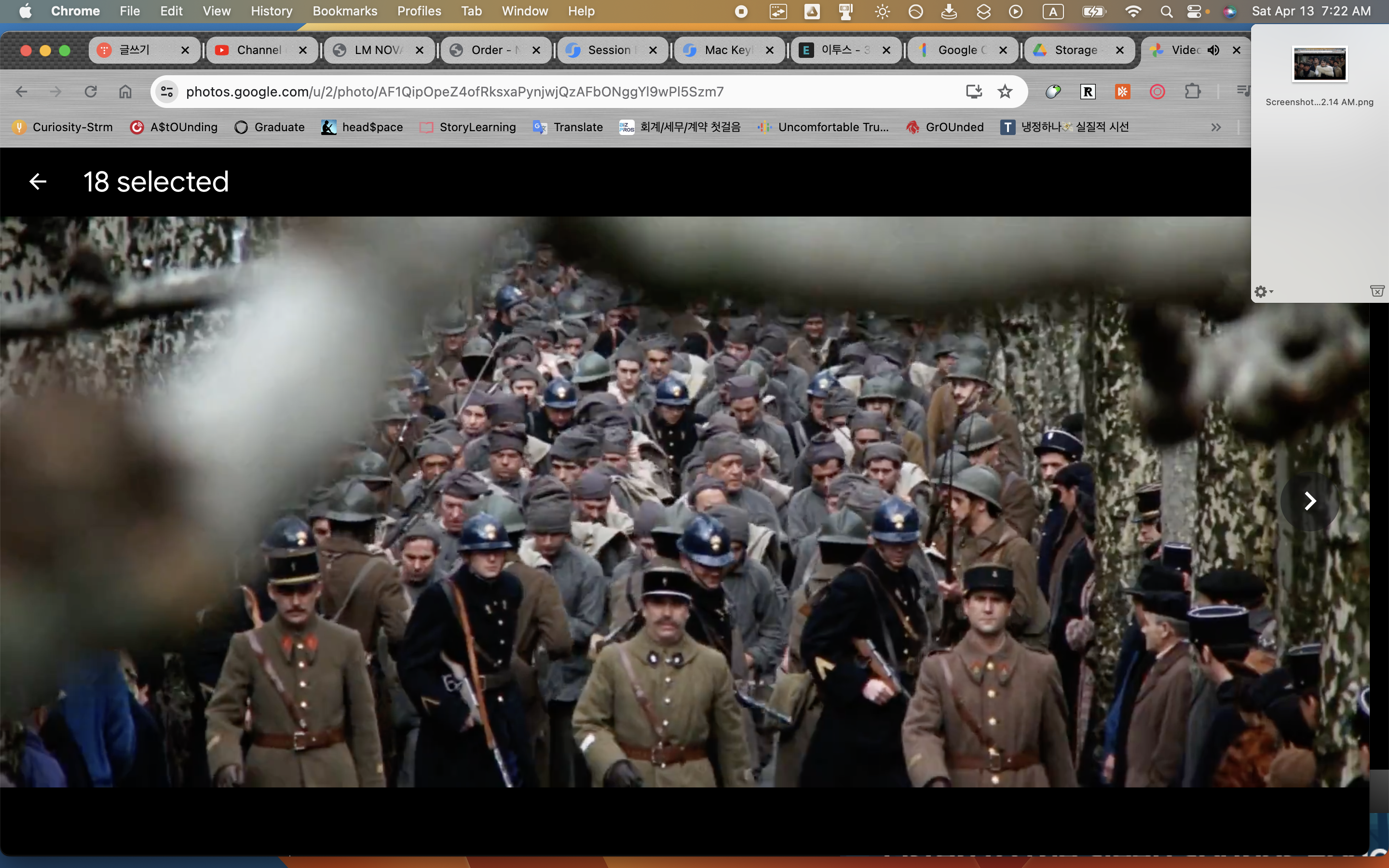Open the Chrome extensions puzzle icon

(1193, 92)
